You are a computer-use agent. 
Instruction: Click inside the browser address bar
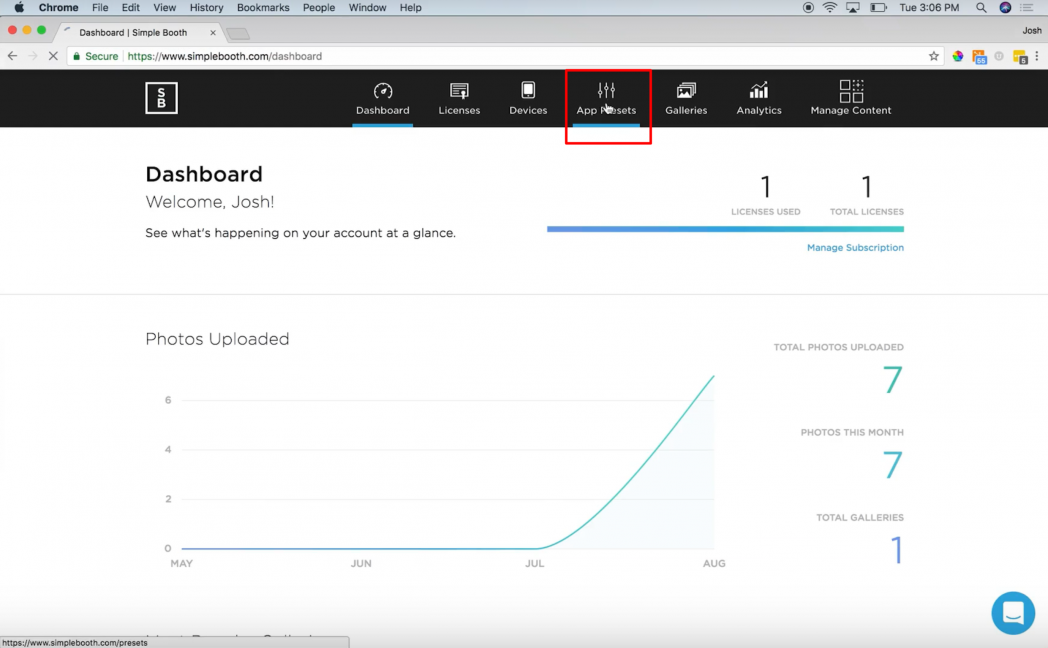(x=400, y=56)
